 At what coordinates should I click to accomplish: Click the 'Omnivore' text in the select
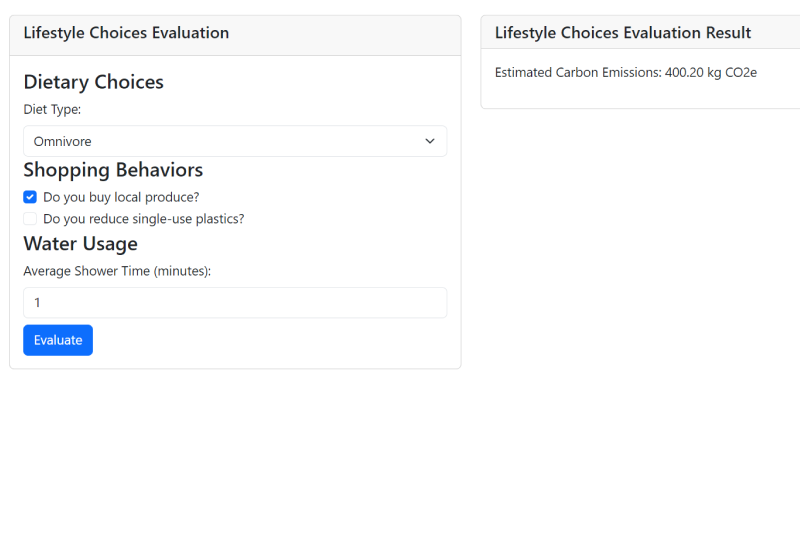coord(62,142)
